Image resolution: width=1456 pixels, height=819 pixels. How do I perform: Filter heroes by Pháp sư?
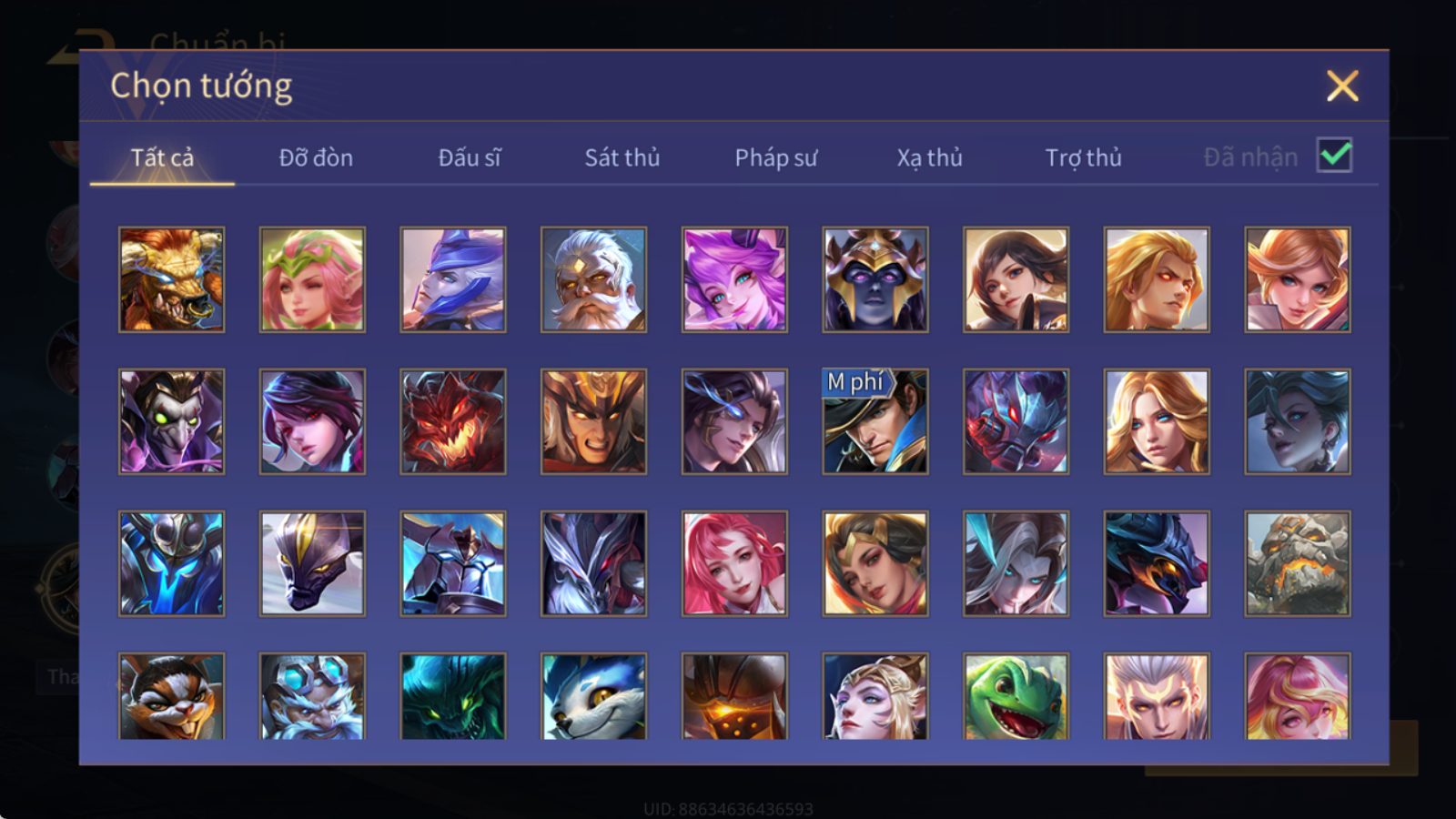pos(776,158)
